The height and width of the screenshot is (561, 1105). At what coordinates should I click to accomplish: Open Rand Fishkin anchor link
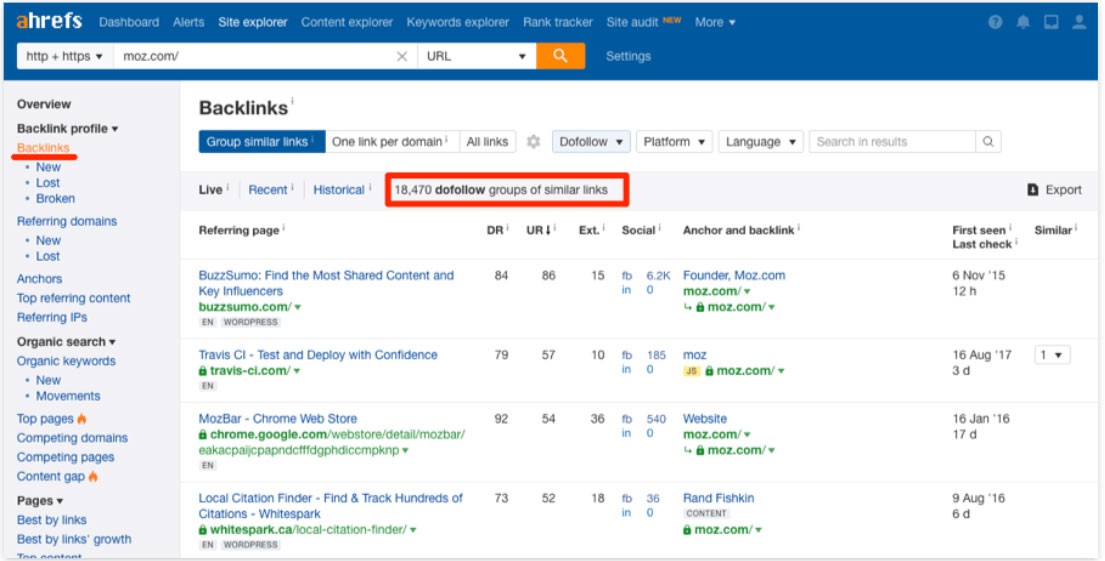pyautogui.click(x=718, y=498)
